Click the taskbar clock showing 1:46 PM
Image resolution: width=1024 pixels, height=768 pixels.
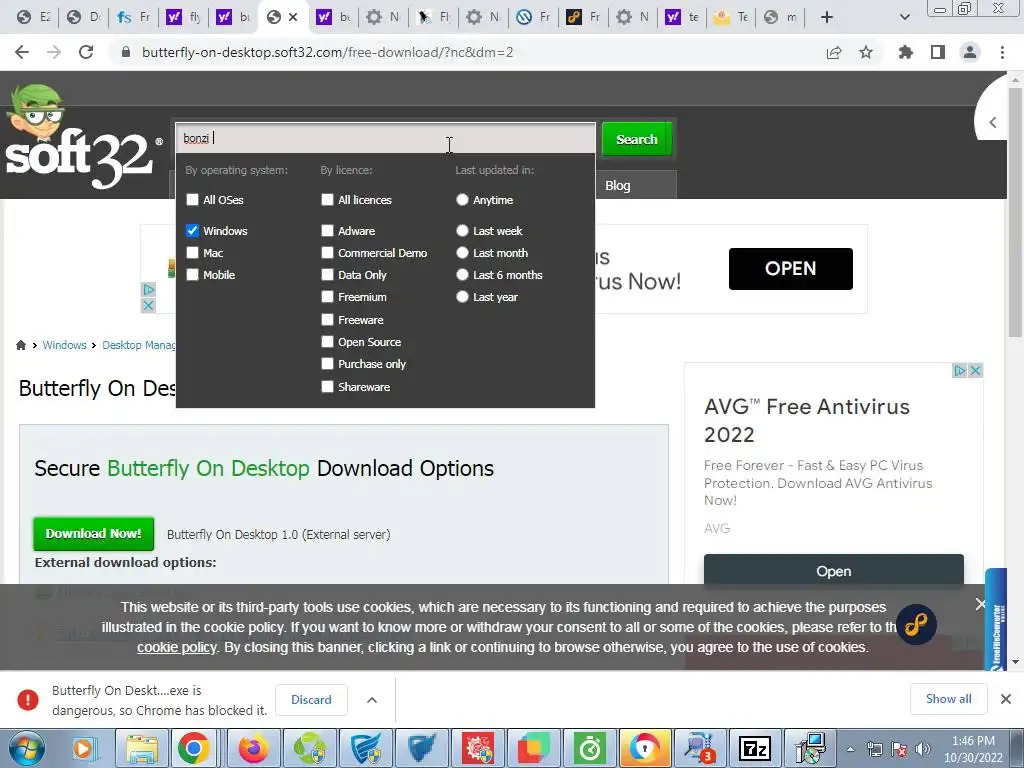coord(973,749)
